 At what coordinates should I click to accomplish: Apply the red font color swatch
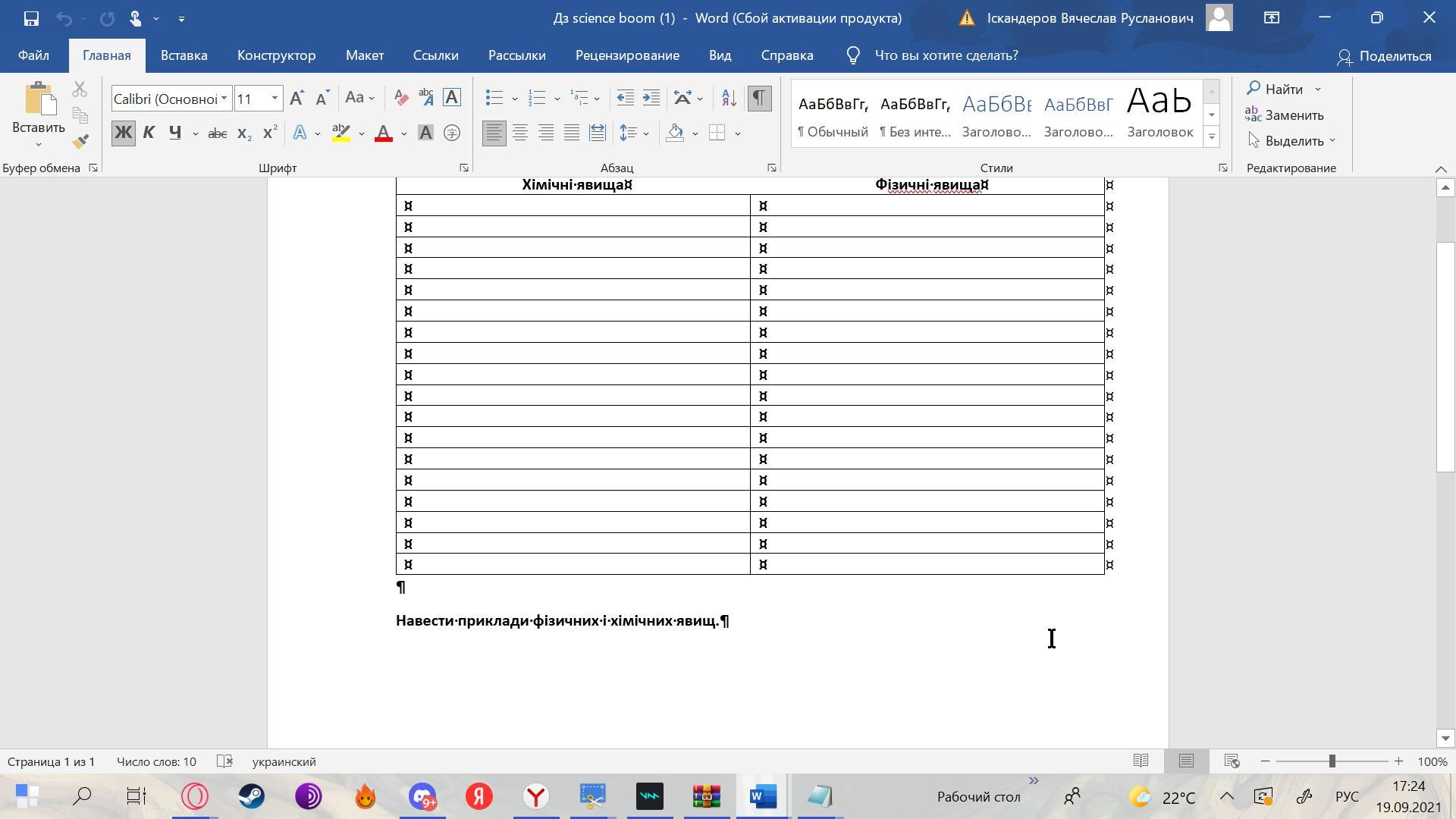click(384, 133)
